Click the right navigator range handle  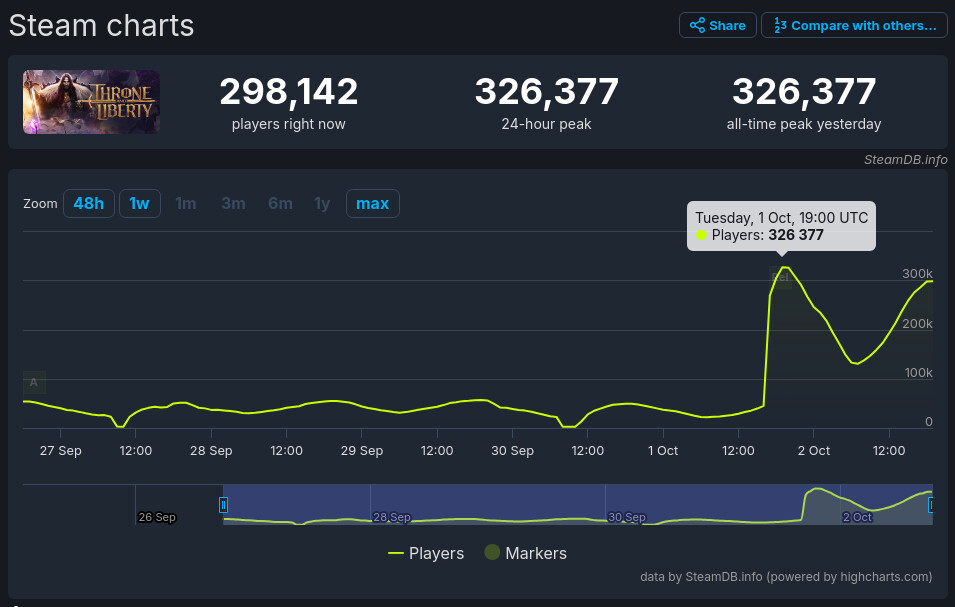[931, 505]
